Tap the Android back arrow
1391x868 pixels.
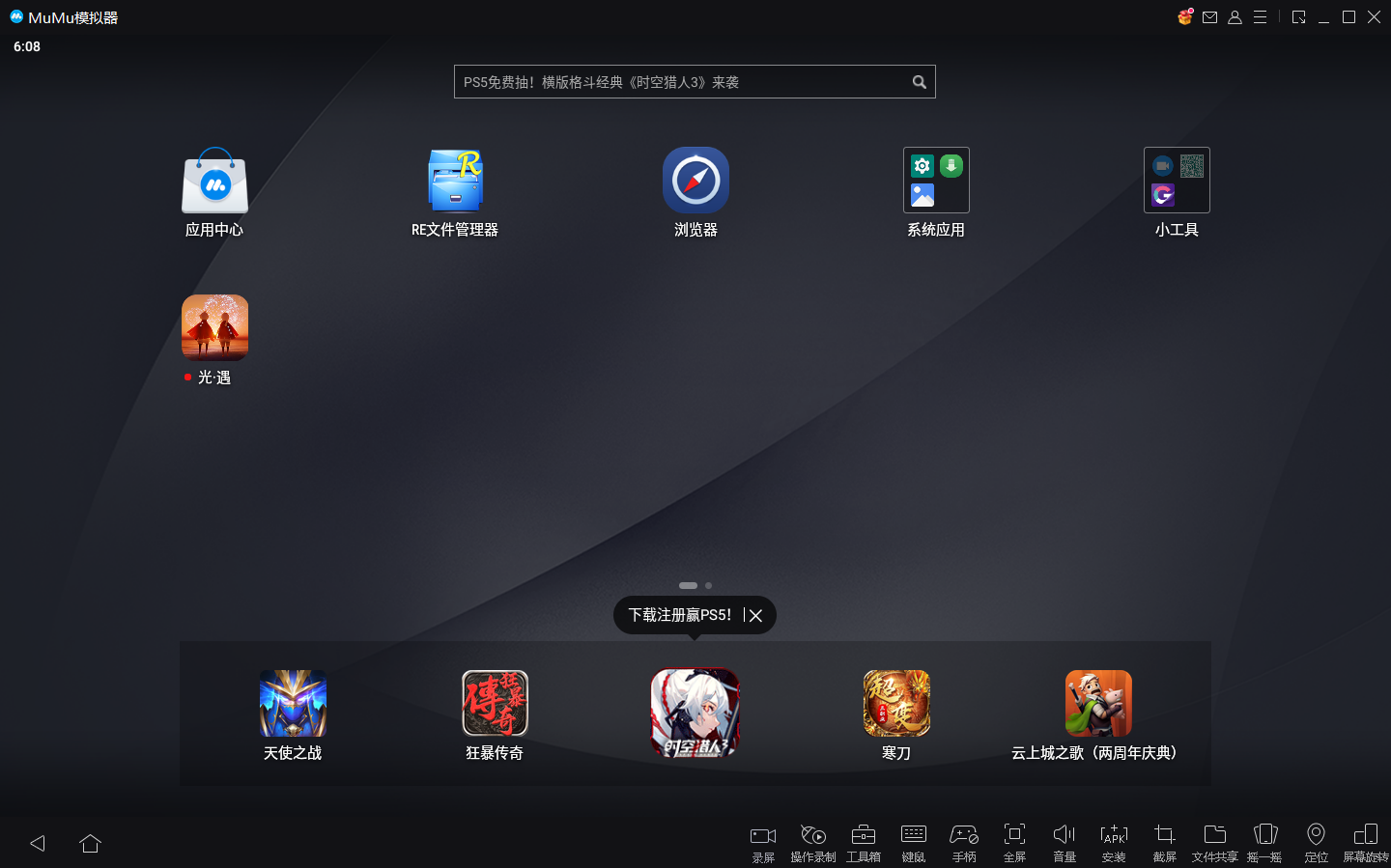click(x=38, y=843)
